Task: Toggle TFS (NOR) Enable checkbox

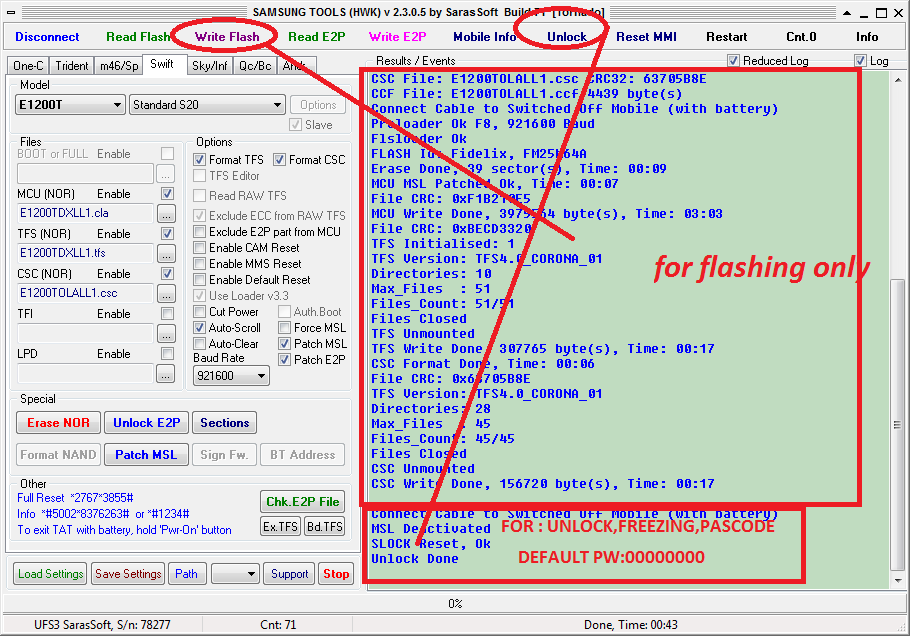Action: (167, 234)
